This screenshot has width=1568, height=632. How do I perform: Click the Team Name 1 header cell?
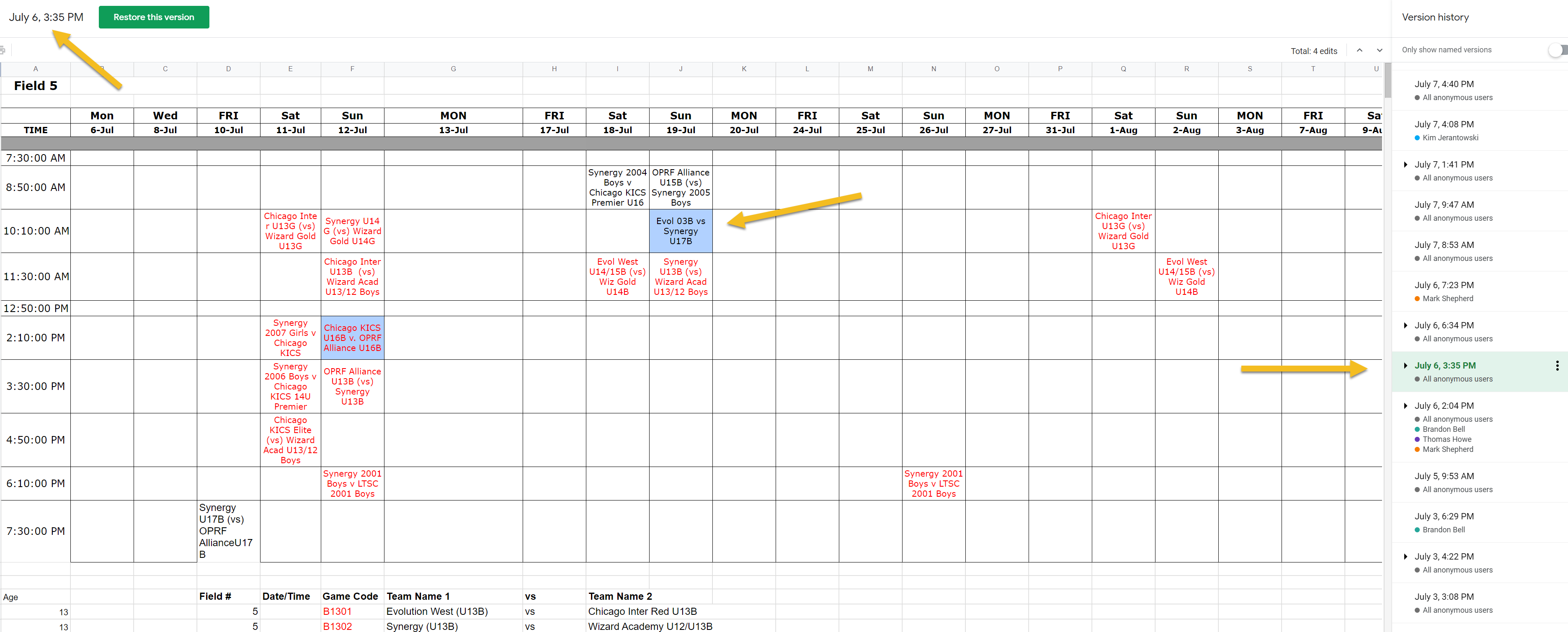pyautogui.click(x=453, y=596)
